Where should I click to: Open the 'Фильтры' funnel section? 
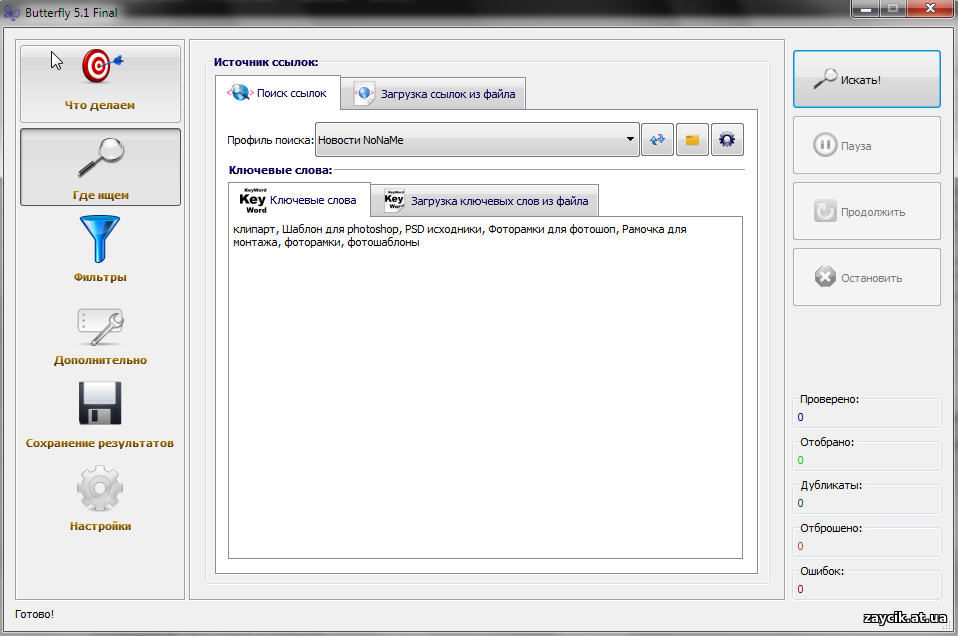(100, 249)
